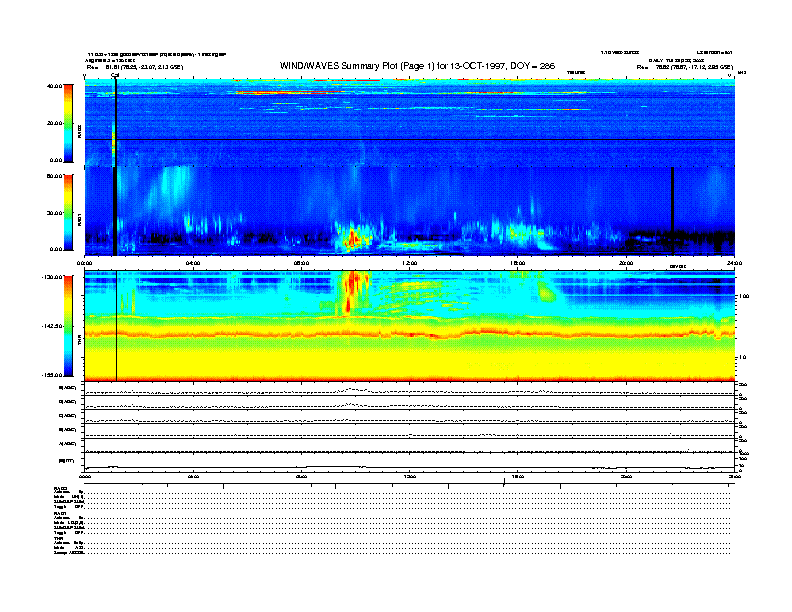Viewport: 792px width, 612px height.
Task: Click the TNR rainbow color scale bar
Action: (68, 326)
